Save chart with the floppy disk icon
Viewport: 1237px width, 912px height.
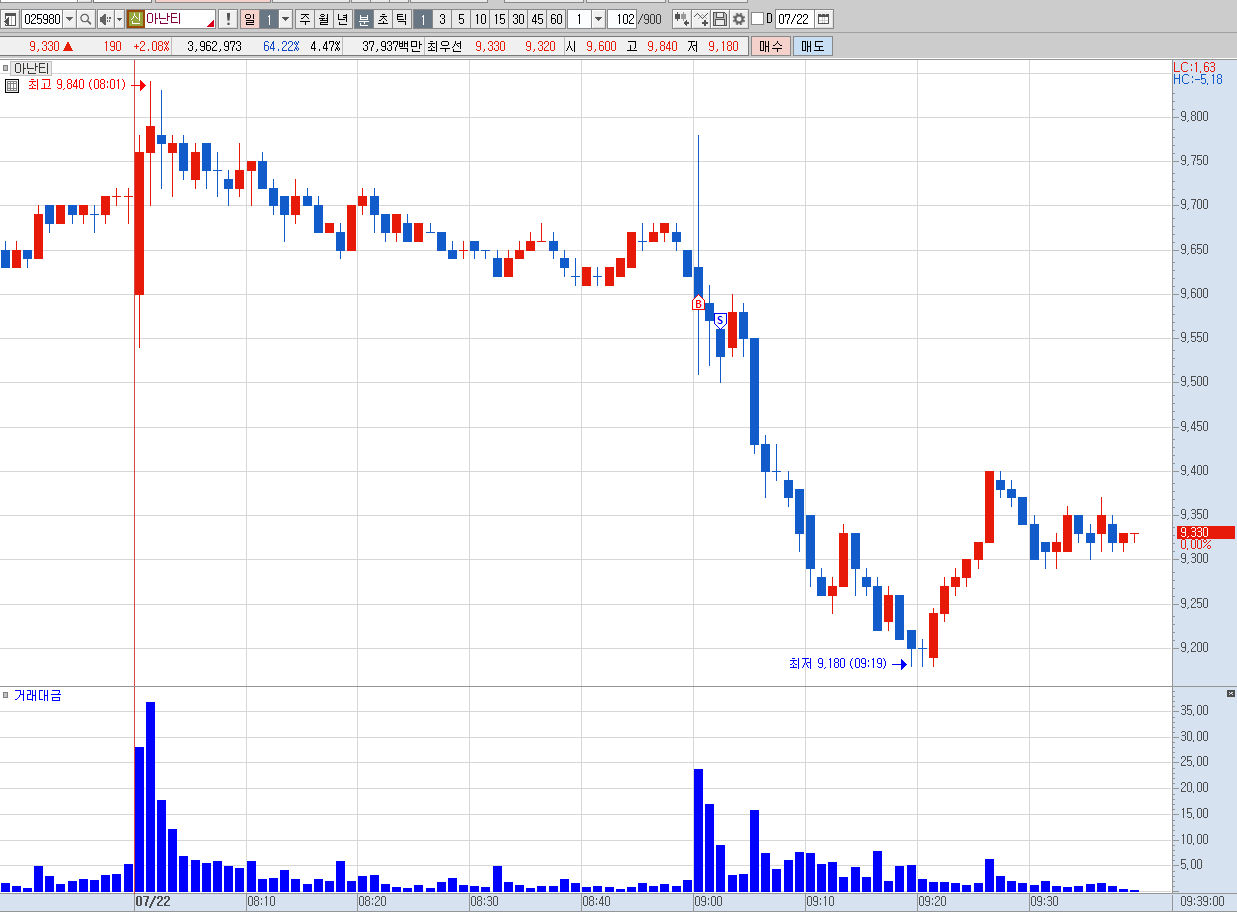pos(720,19)
